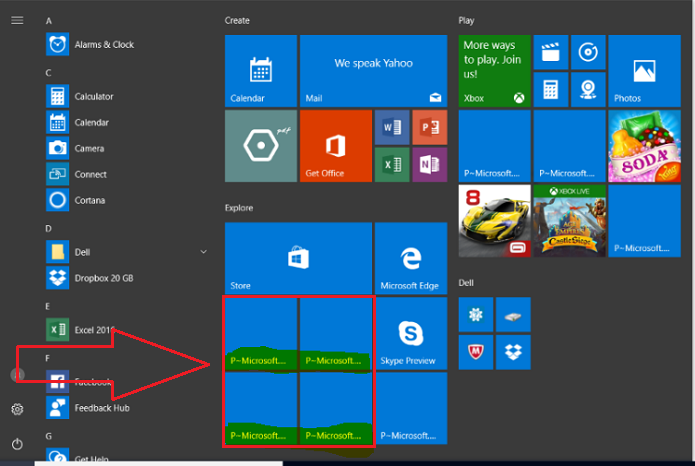Open P~Microsoft tile below Candy Crush Soda

(644, 221)
